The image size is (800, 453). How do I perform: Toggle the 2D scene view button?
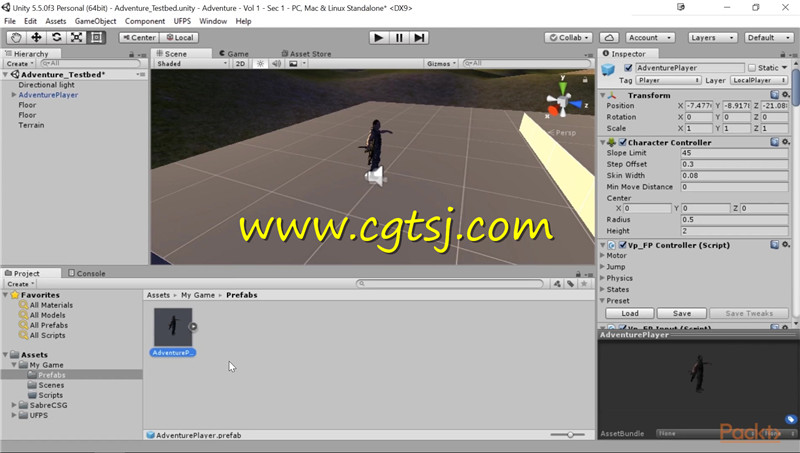tap(240, 64)
